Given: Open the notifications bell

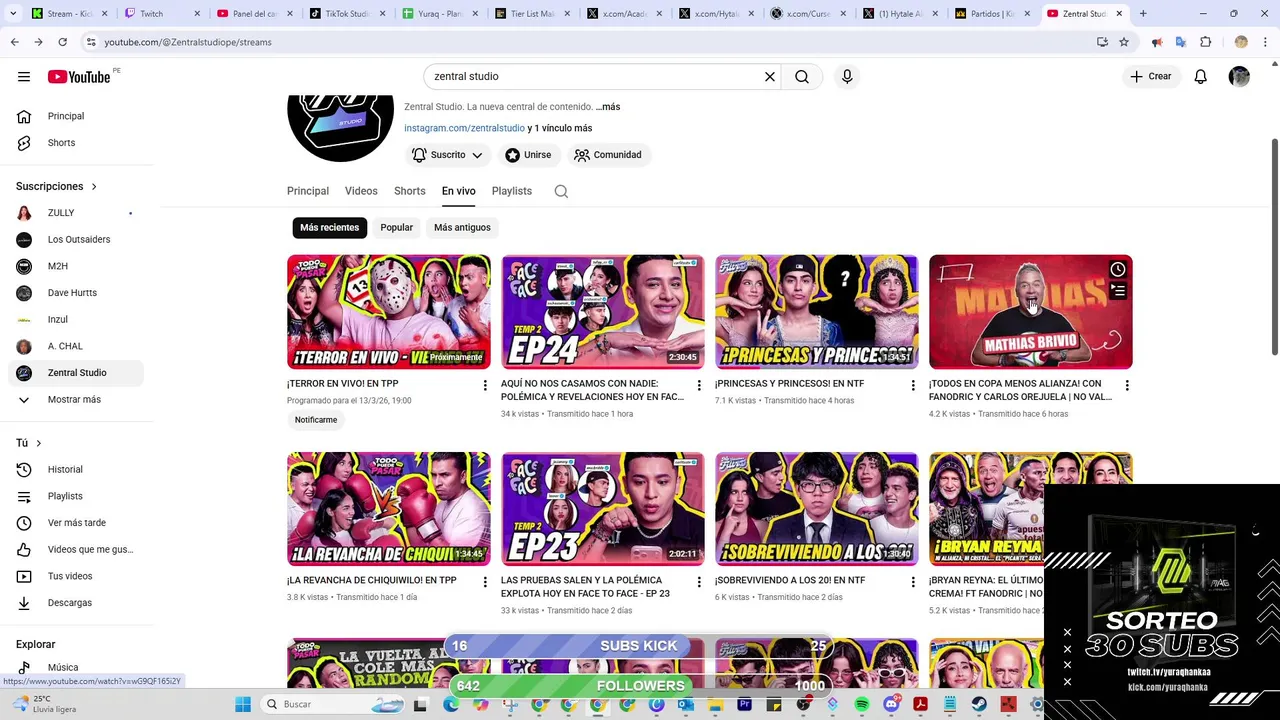Looking at the screenshot, I should pyautogui.click(x=1201, y=77).
